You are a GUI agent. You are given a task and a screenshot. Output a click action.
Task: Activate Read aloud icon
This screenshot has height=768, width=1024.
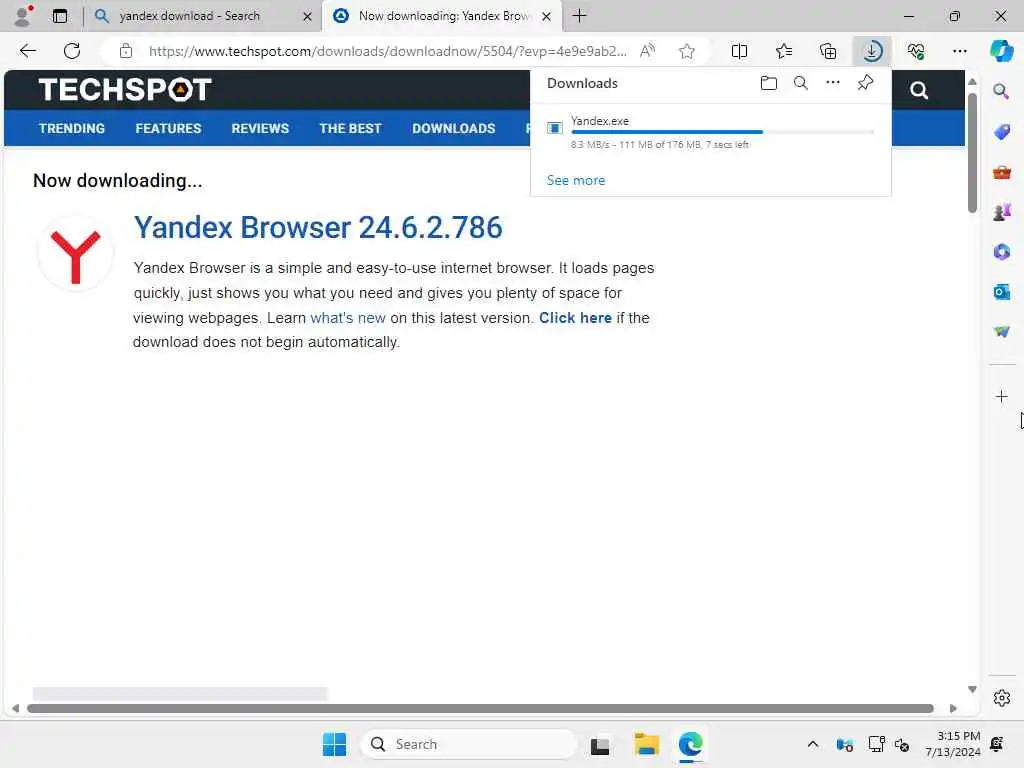tap(647, 51)
